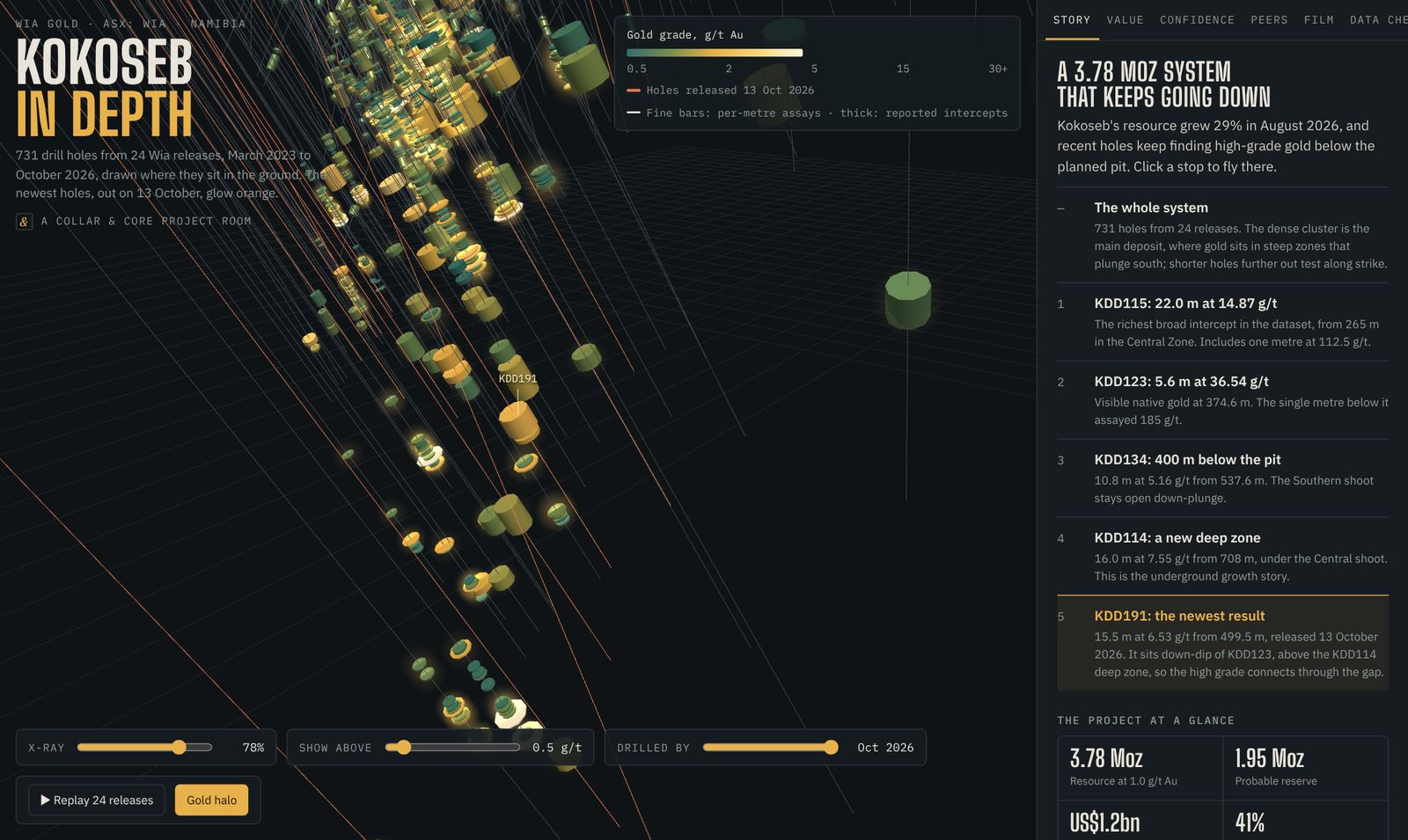Open the FILM tab
The image size is (1408, 840).
click(1318, 20)
